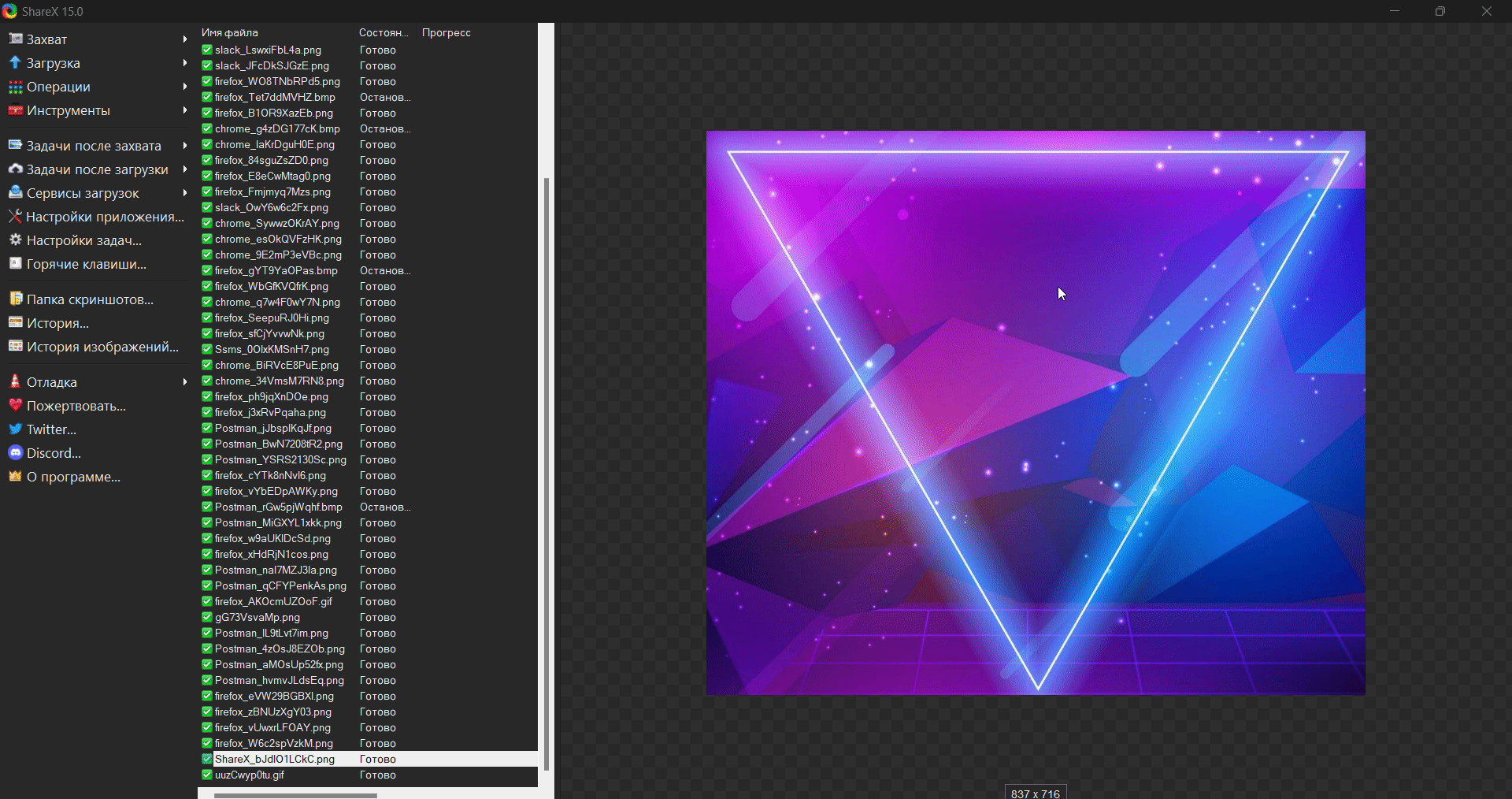
Task: Click the Сервисы загрузок icon
Action: (x=15, y=192)
